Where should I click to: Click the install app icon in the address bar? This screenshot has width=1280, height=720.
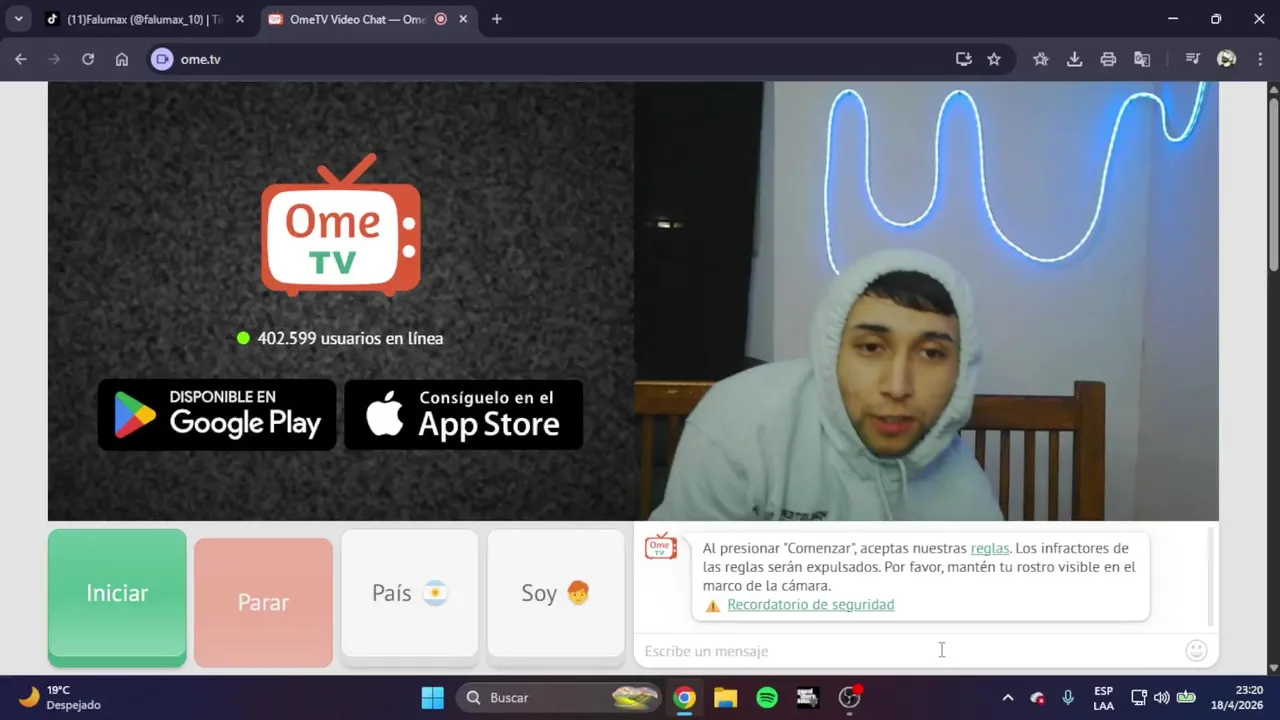tap(964, 59)
